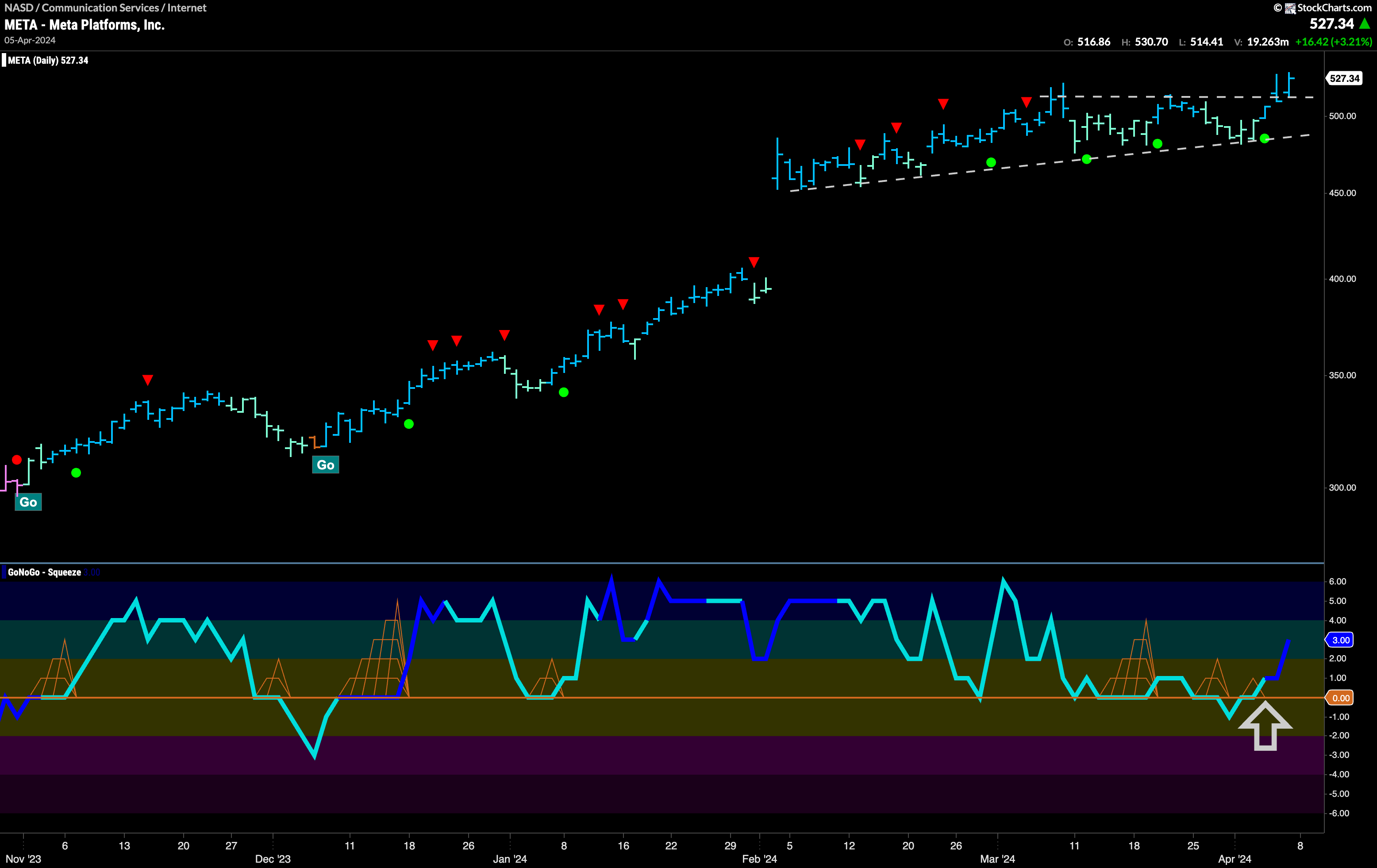This screenshot has width=1377, height=868.
Task: Click the 450.00 price axis label
Action: 1342,193
